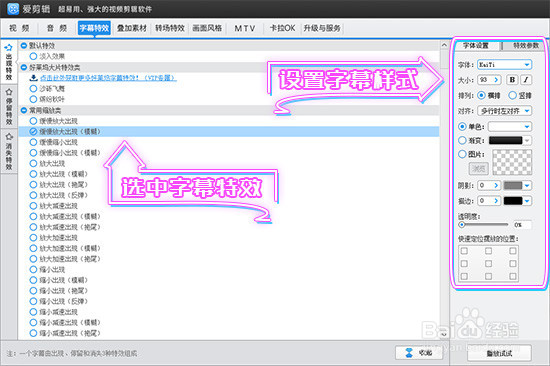The width and height of the screenshot is (550, 366).
Task: Switch to the 卡拉OK tab
Action: coord(282,28)
